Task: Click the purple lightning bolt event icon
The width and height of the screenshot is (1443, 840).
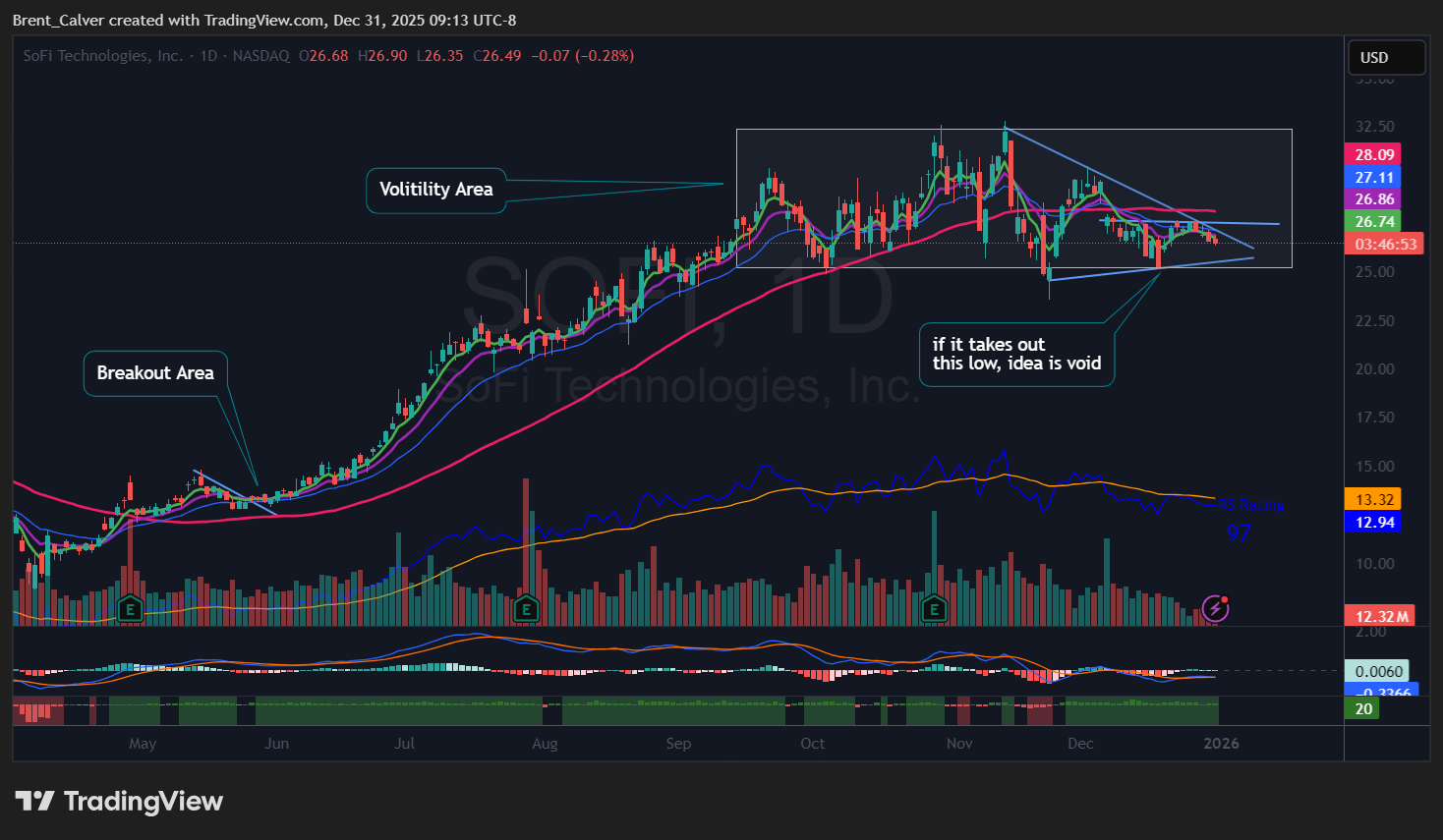Action: tap(1216, 608)
